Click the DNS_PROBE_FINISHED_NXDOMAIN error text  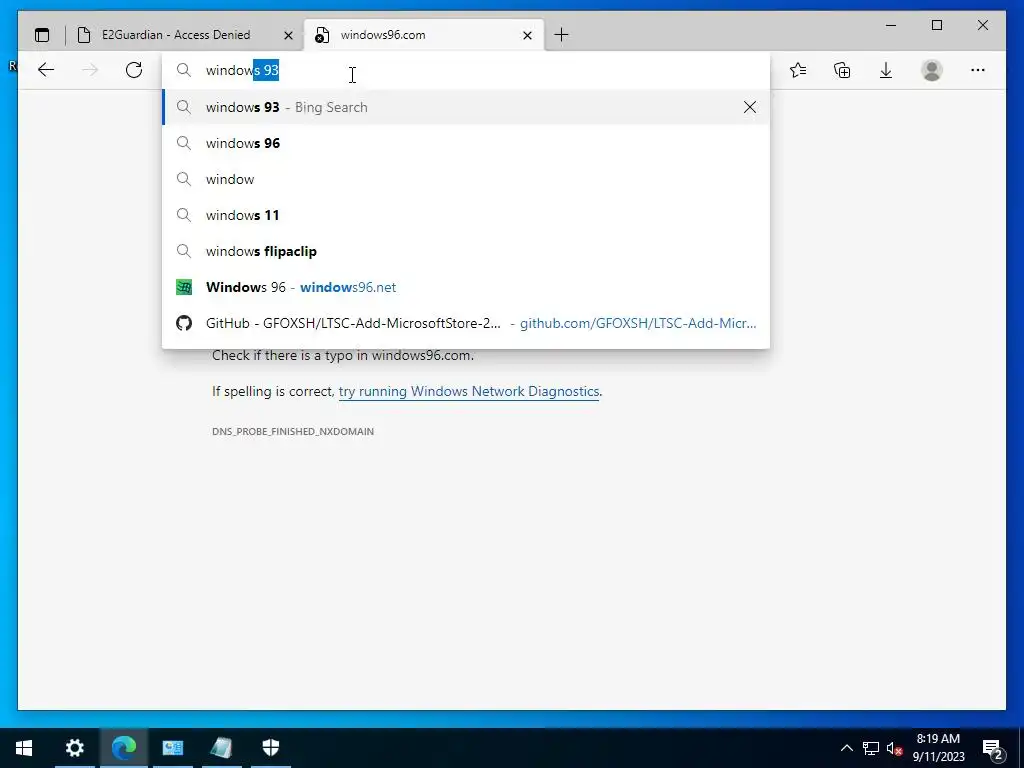click(x=293, y=431)
